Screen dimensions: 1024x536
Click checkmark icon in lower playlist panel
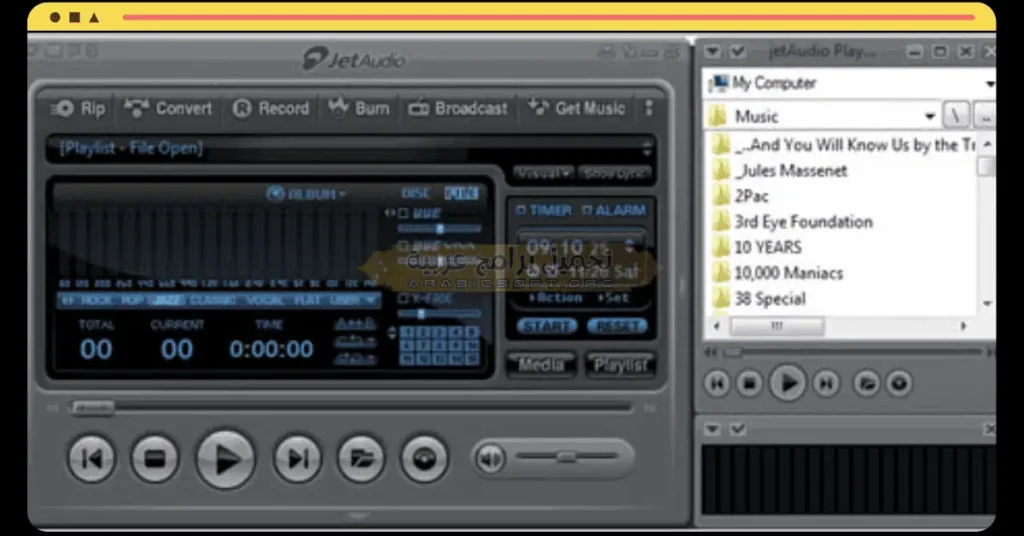pyautogui.click(x=738, y=429)
